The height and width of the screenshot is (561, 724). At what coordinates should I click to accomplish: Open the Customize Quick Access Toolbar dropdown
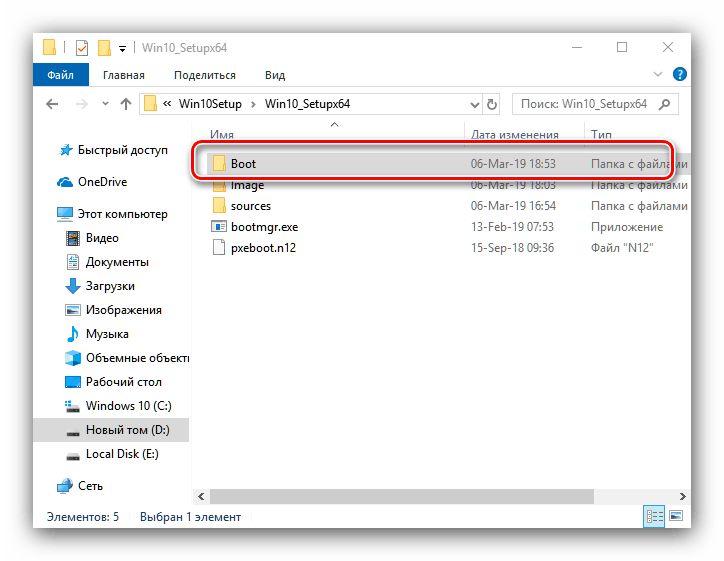122,48
